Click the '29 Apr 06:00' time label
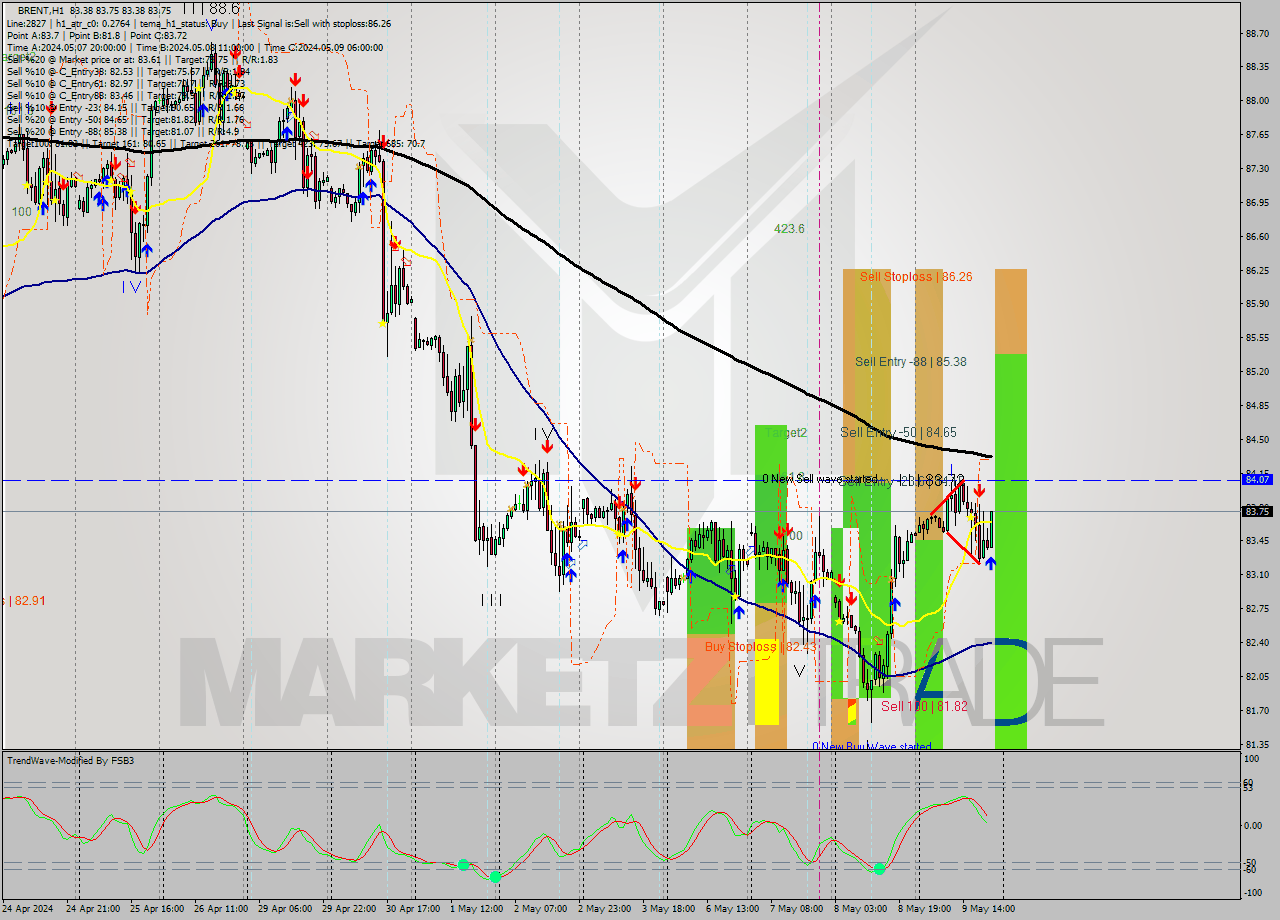Screen dimensions: 1280x920 tap(285, 908)
